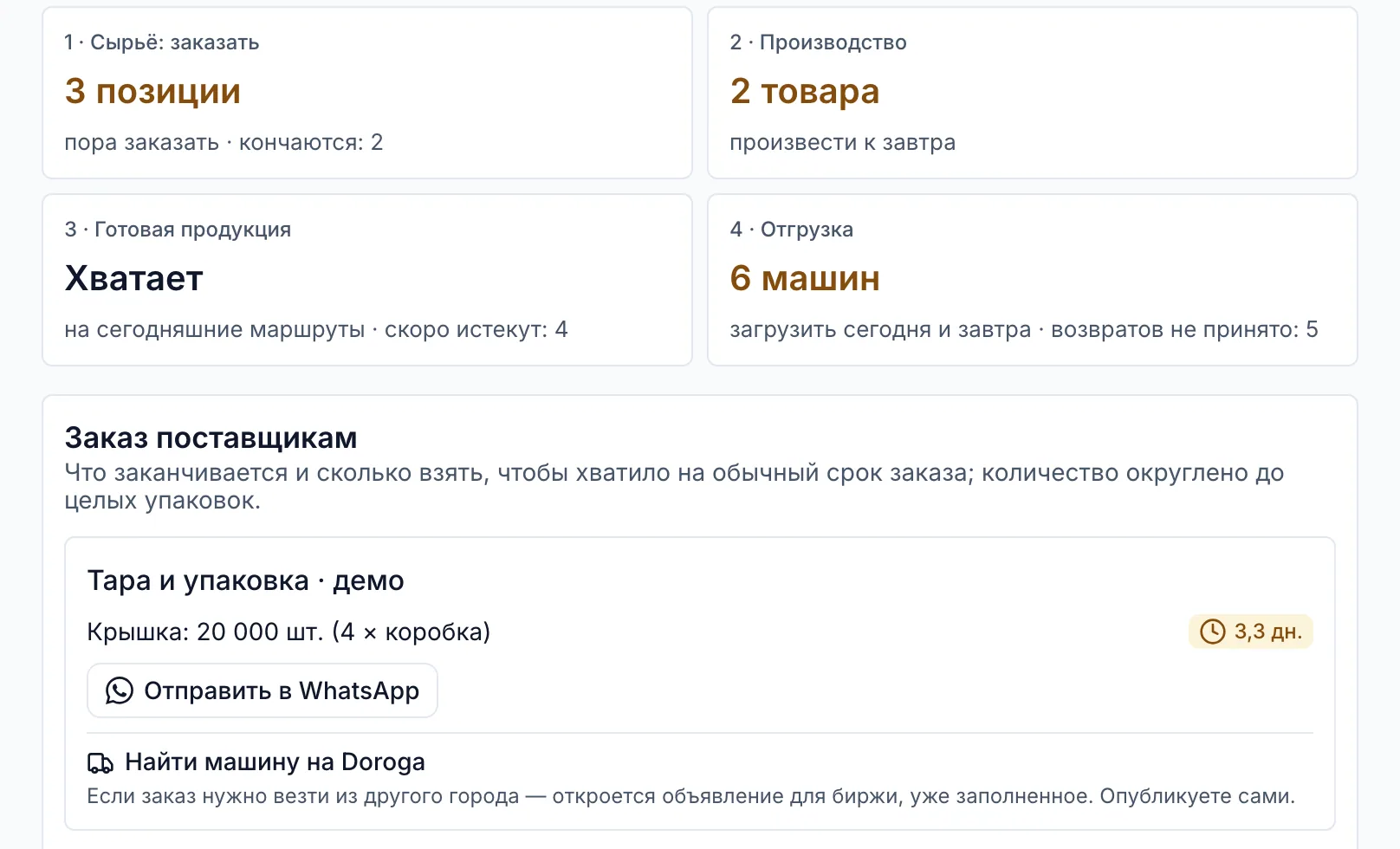Click the 3 позиции value
Screen dimensions: 1400x849
click(152, 91)
